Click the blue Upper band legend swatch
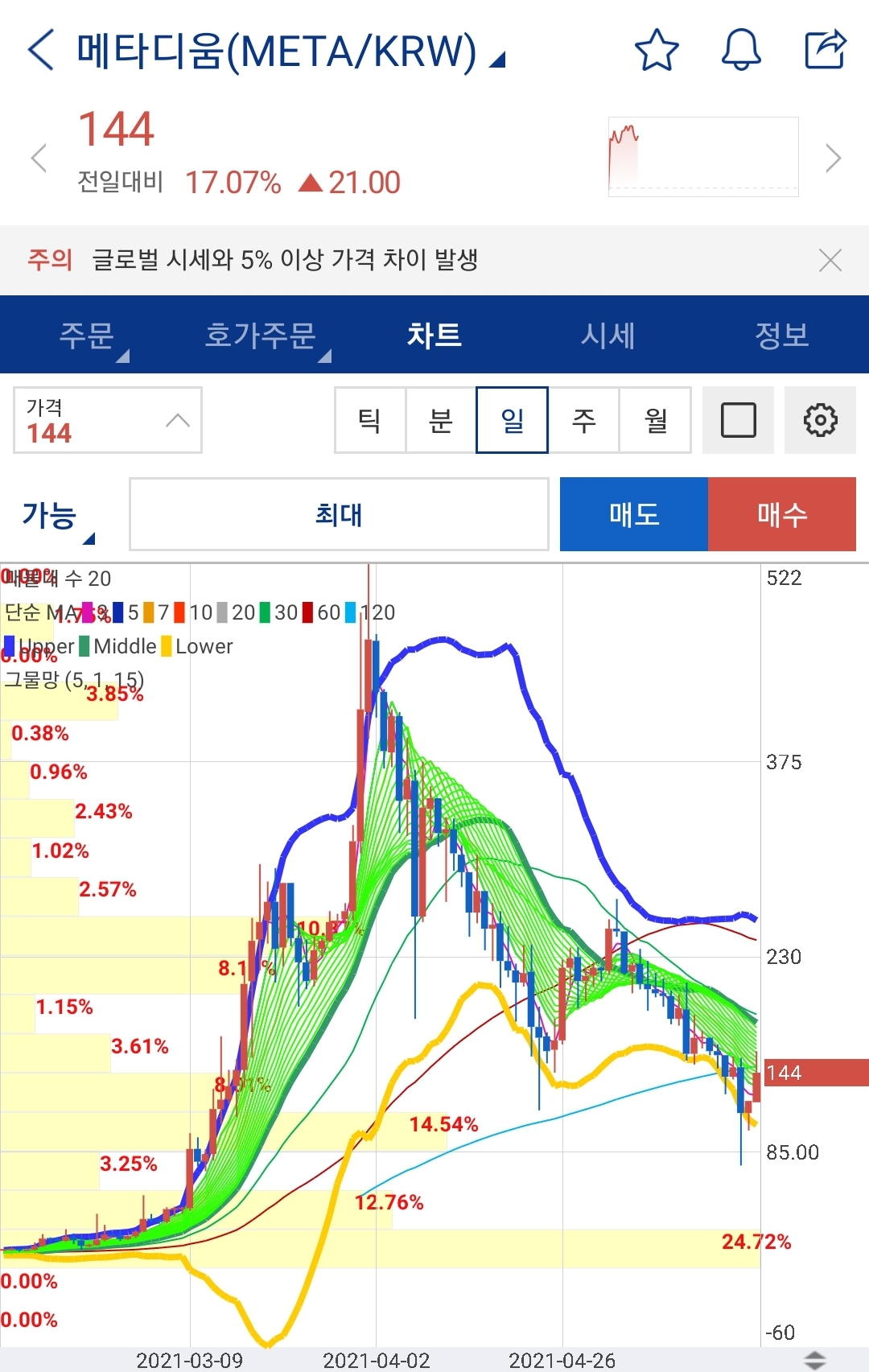This screenshot has width=869, height=1372. click(10, 646)
